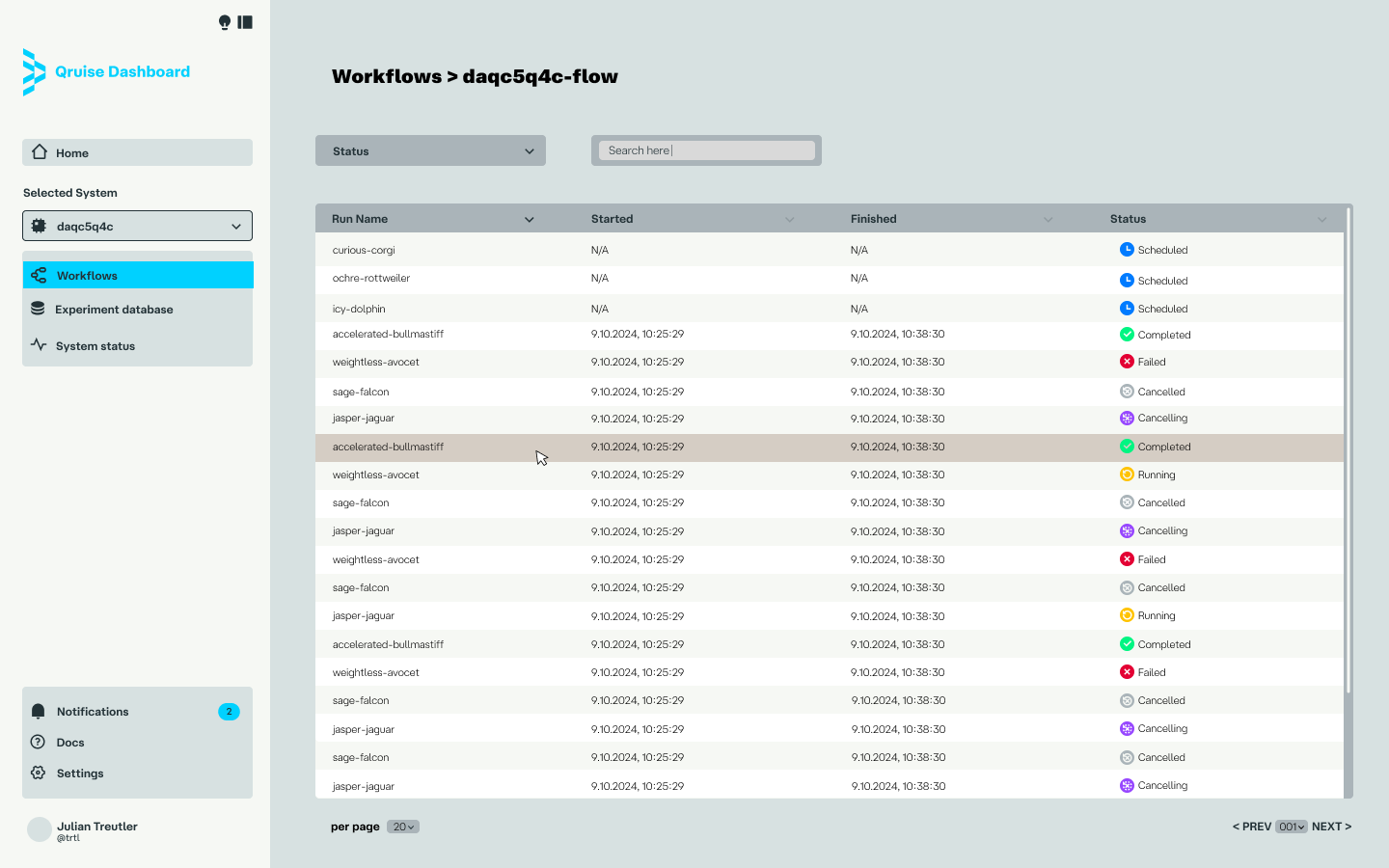Click Scheduled icon for curious-corgi
Screen dimensions: 1389x868
click(1127, 250)
